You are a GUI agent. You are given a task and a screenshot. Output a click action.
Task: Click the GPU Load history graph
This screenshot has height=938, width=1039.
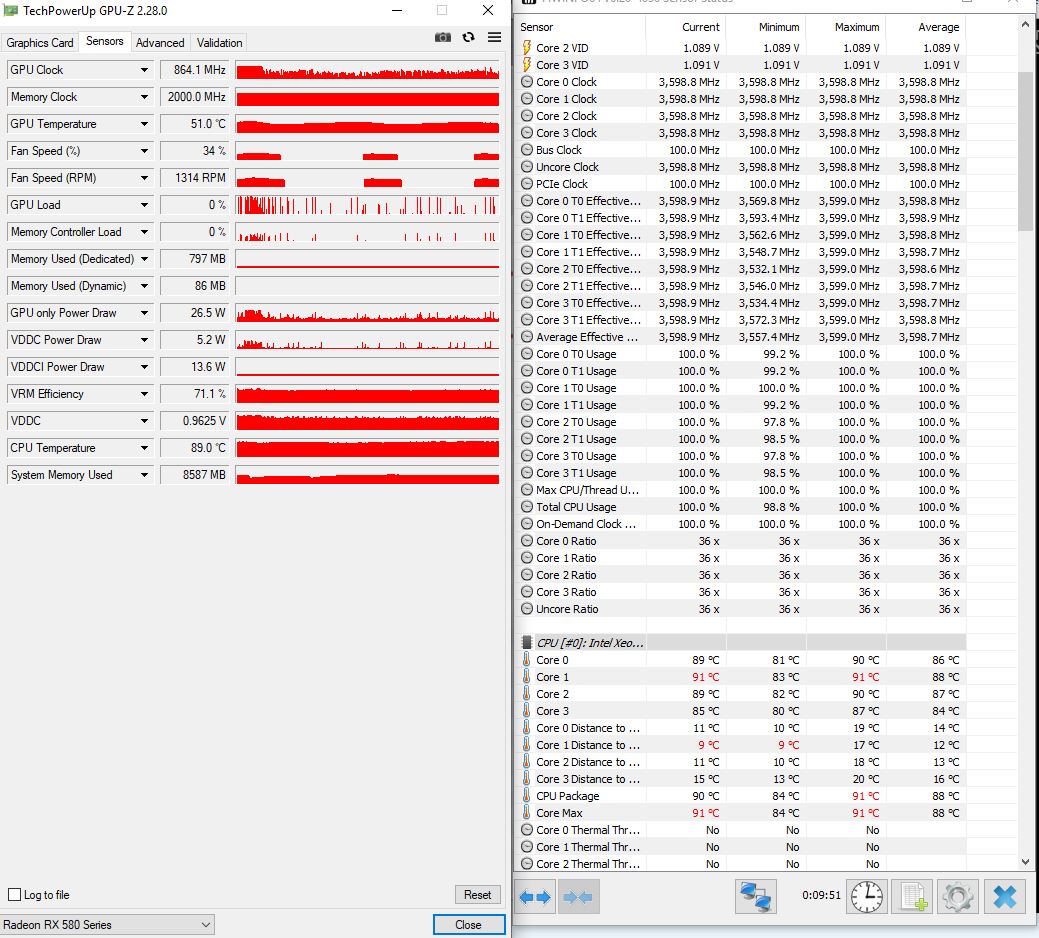click(367, 205)
